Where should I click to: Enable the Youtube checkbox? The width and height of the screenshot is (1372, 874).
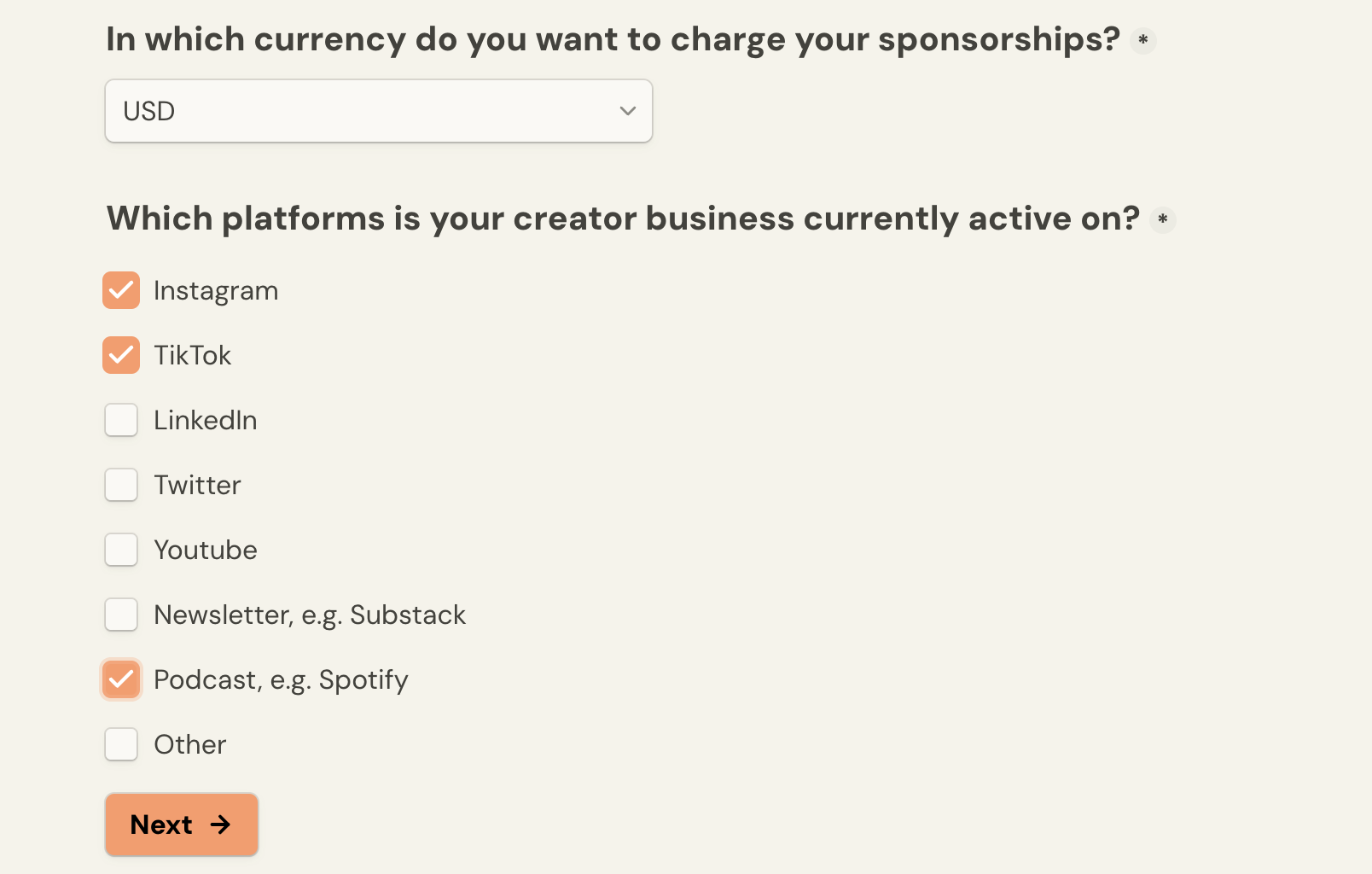[121, 550]
